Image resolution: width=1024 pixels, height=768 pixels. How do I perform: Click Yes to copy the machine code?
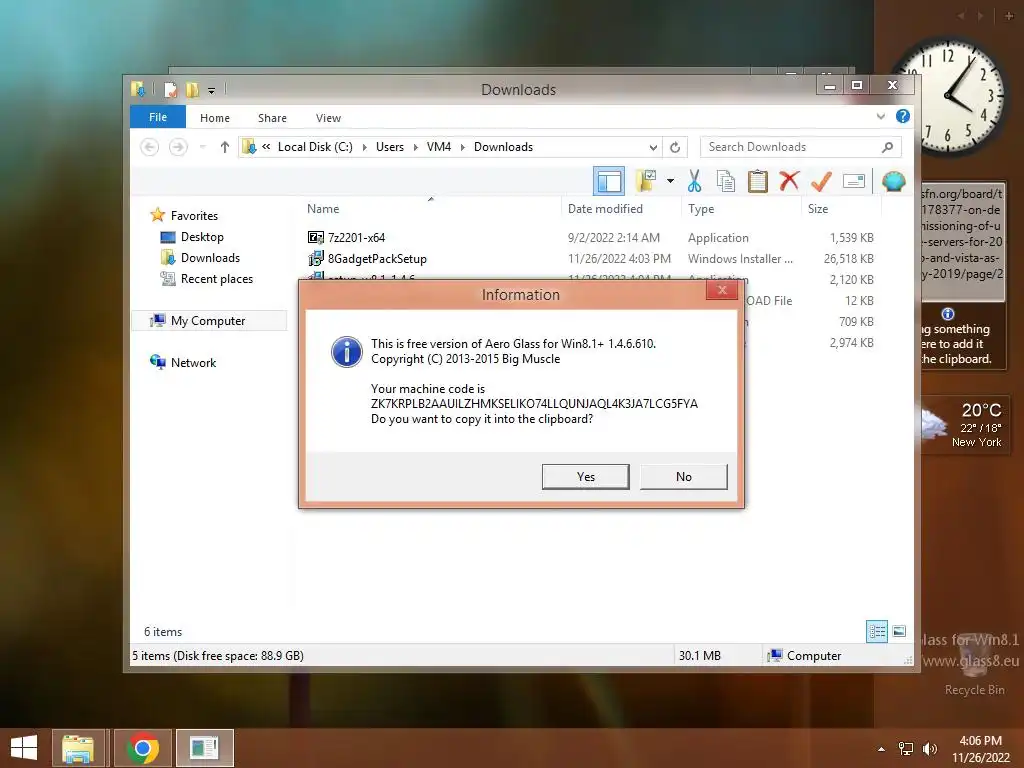pos(585,477)
